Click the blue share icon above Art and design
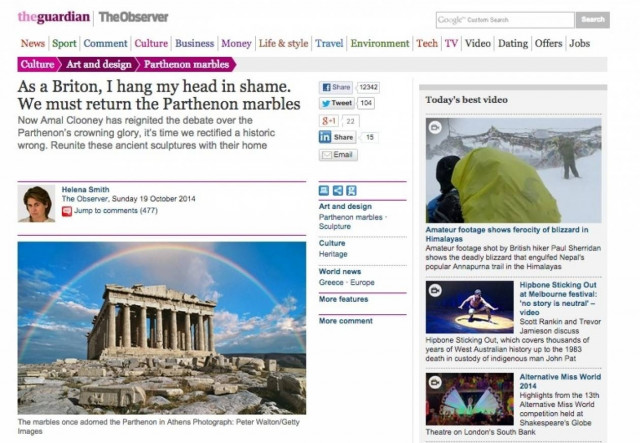 pyautogui.click(x=338, y=191)
